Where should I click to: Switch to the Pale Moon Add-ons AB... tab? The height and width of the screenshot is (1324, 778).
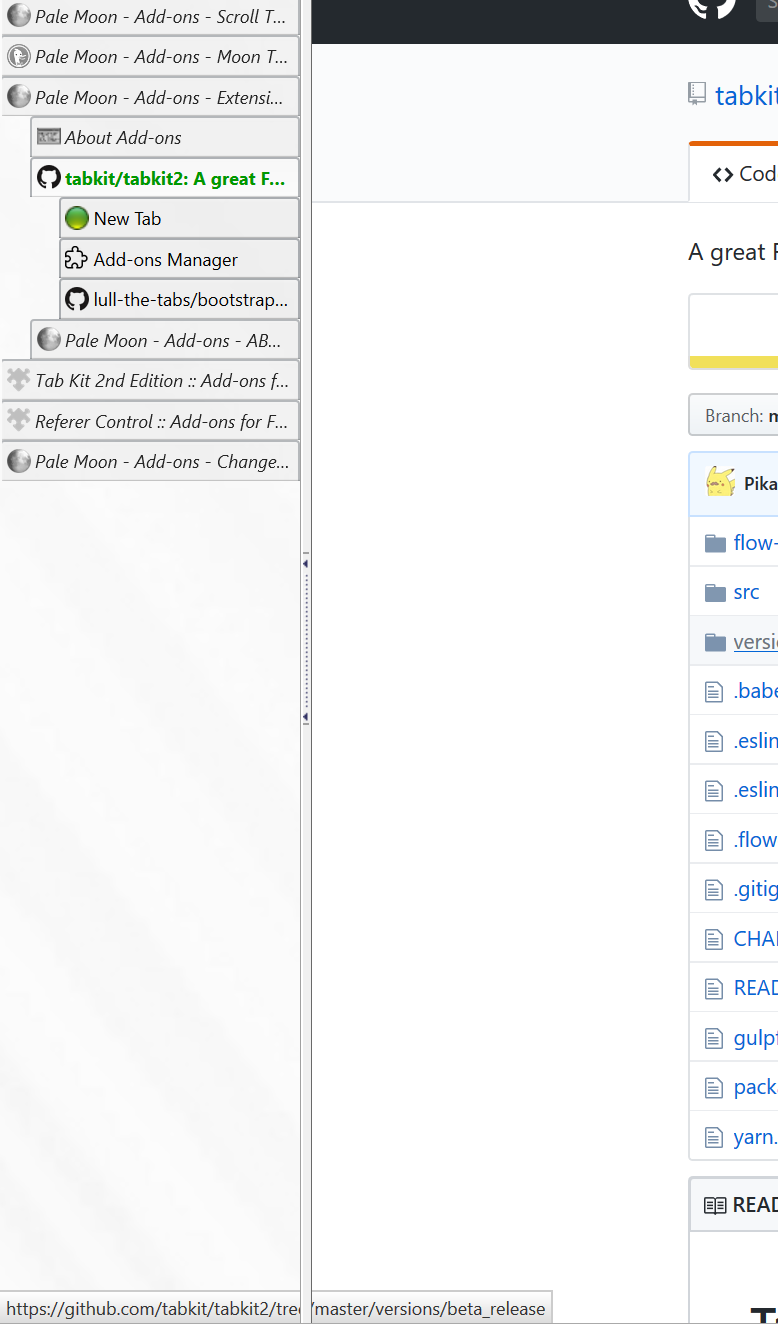click(x=165, y=340)
